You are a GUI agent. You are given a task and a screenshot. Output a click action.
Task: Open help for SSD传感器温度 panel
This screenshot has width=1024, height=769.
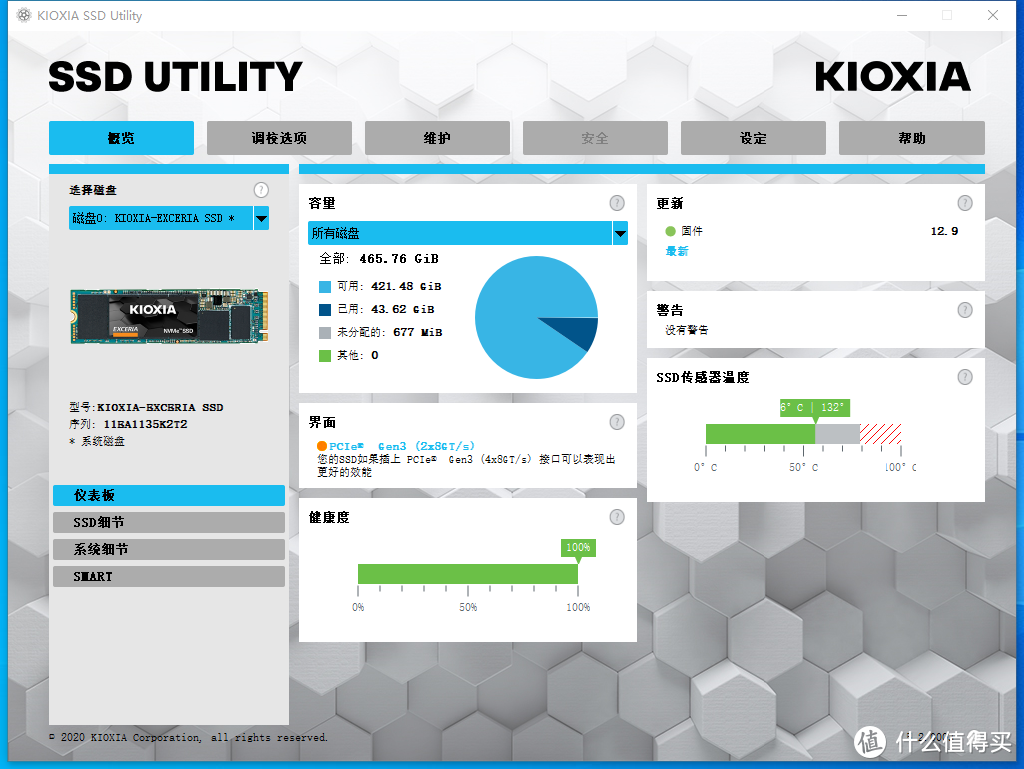click(965, 377)
